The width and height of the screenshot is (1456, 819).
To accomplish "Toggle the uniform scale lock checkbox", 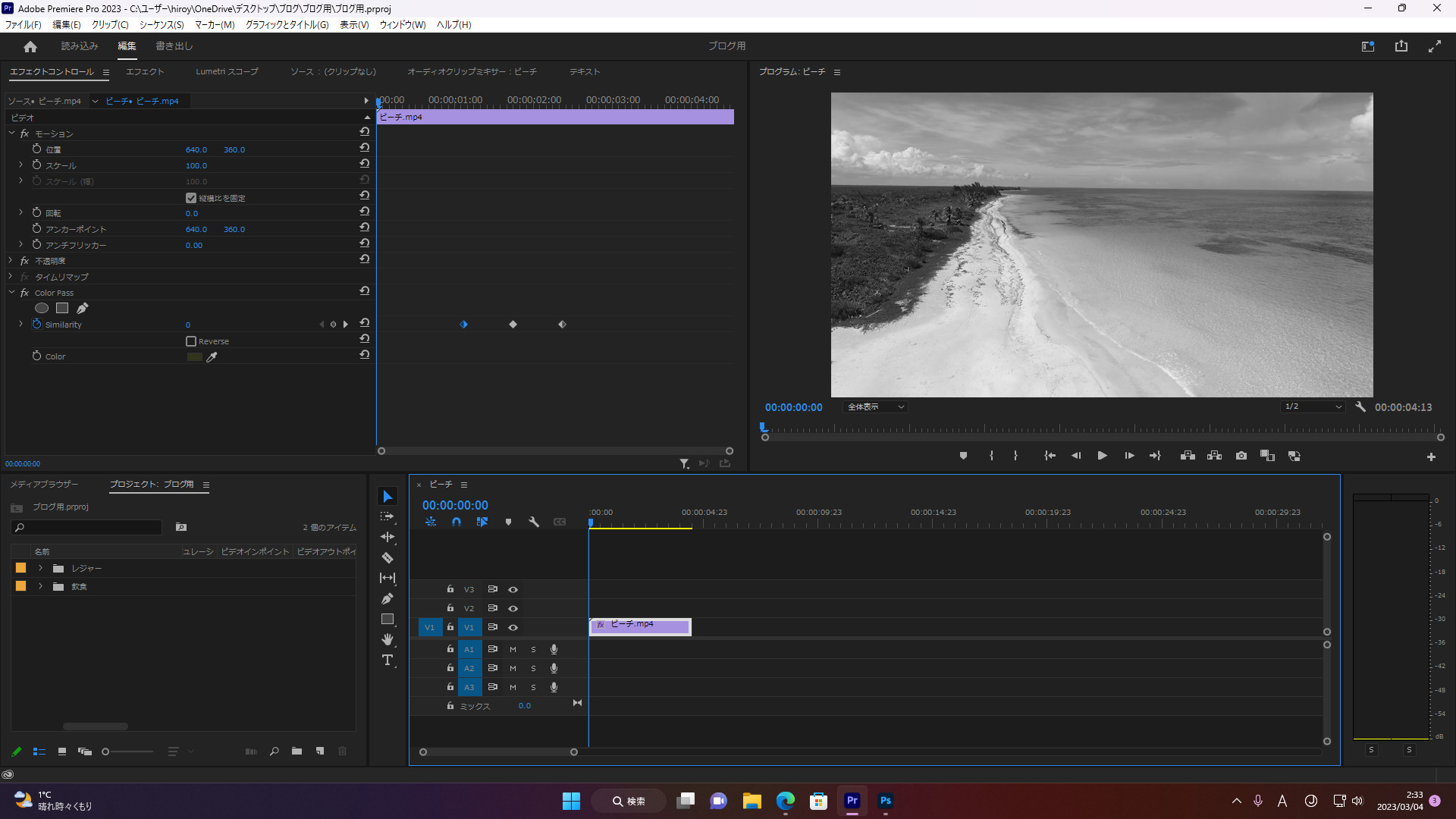I will coord(191,198).
